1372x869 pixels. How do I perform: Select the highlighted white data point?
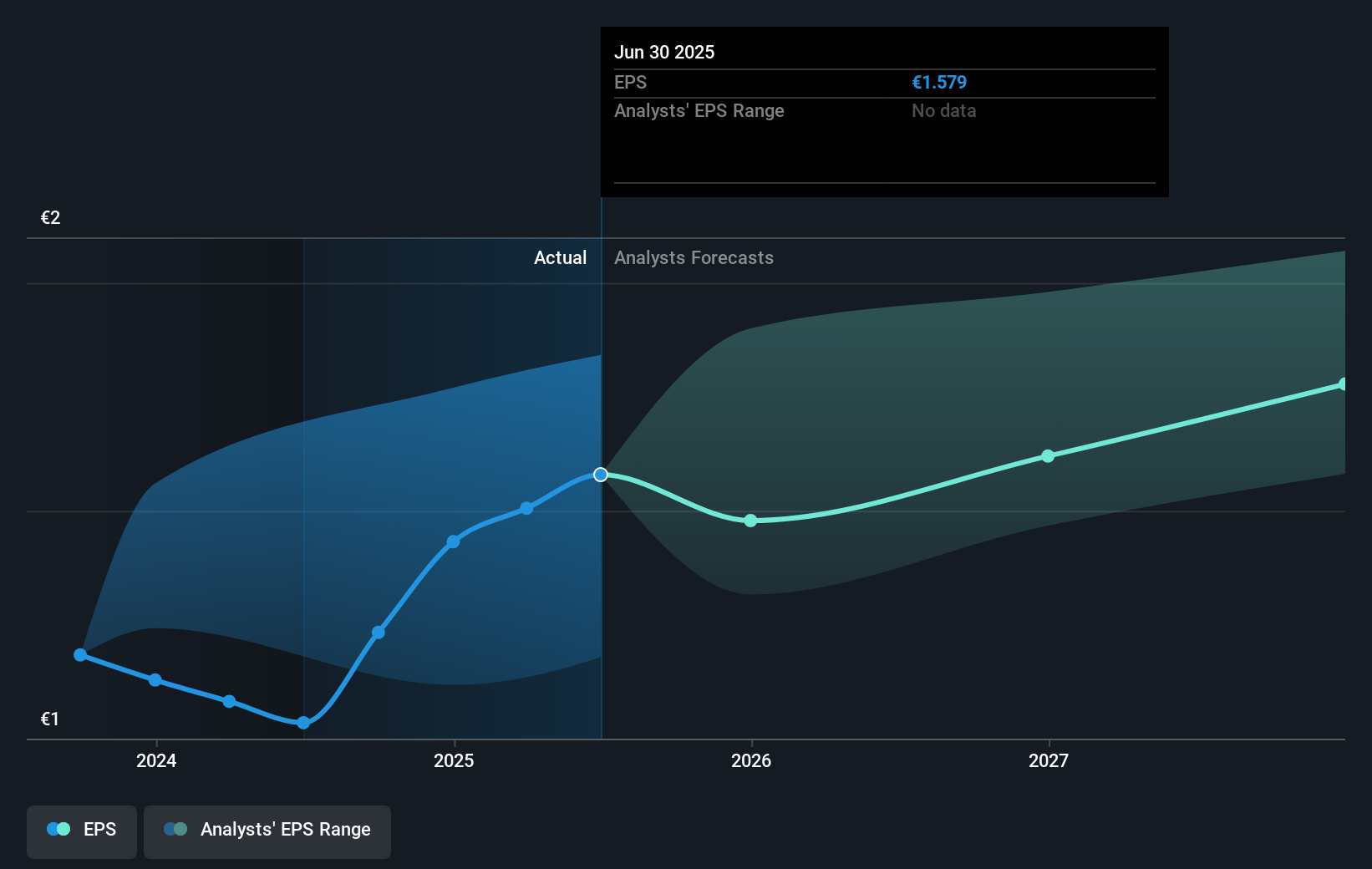tap(600, 475)
